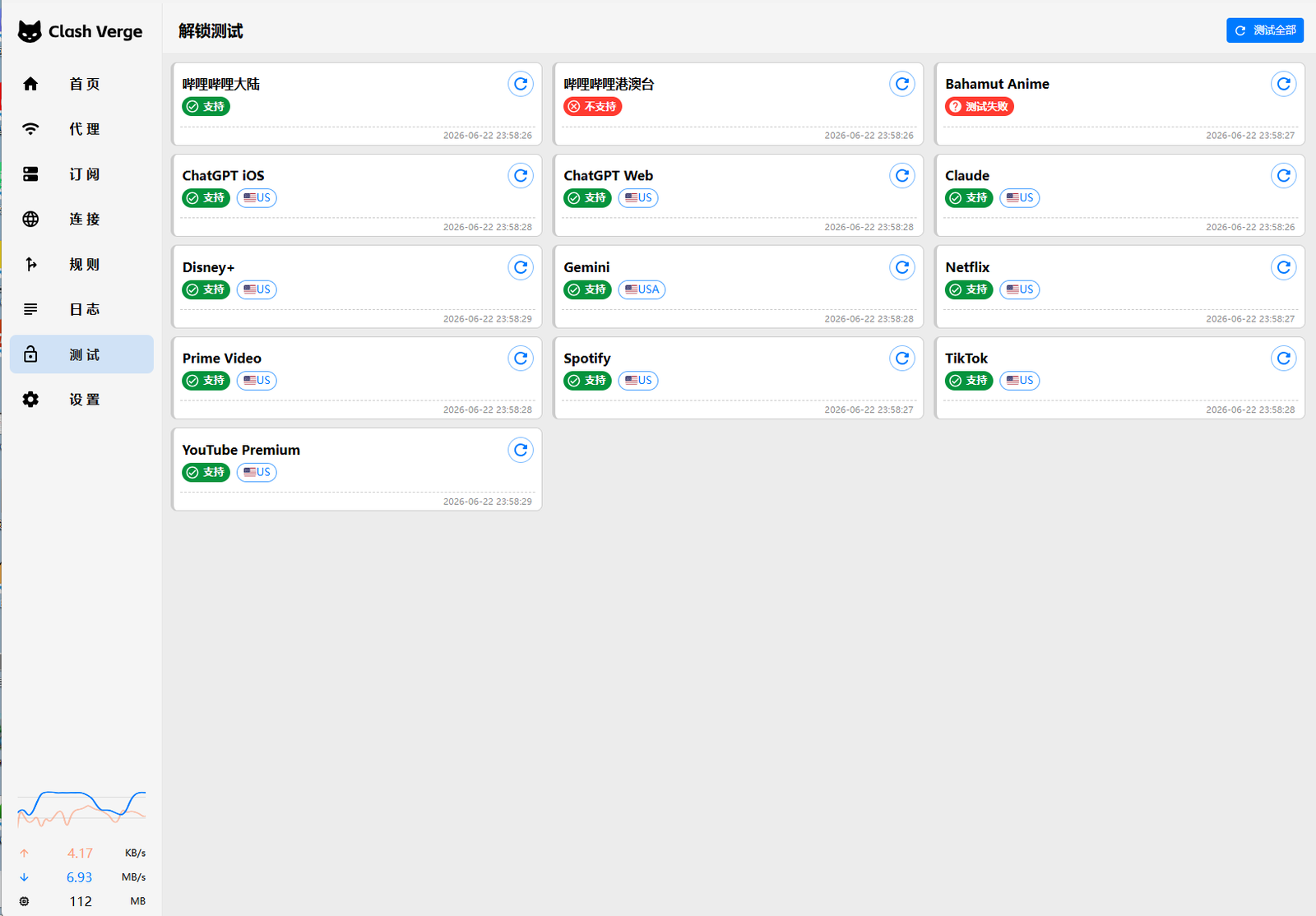The height and width of the screenshot is (916, 1316).
Task: Refresh the ChatGPT iOS test
Action: pos(521,175)
